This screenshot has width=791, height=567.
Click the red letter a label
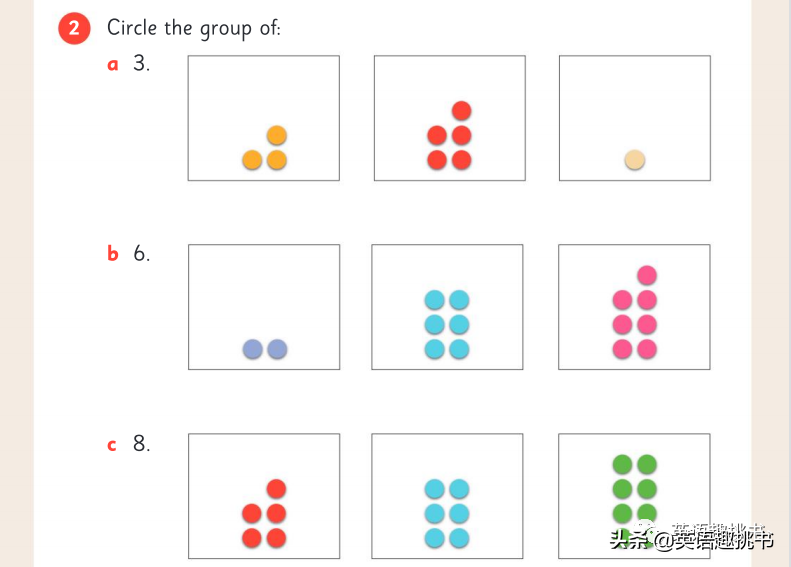click(113, 65)
